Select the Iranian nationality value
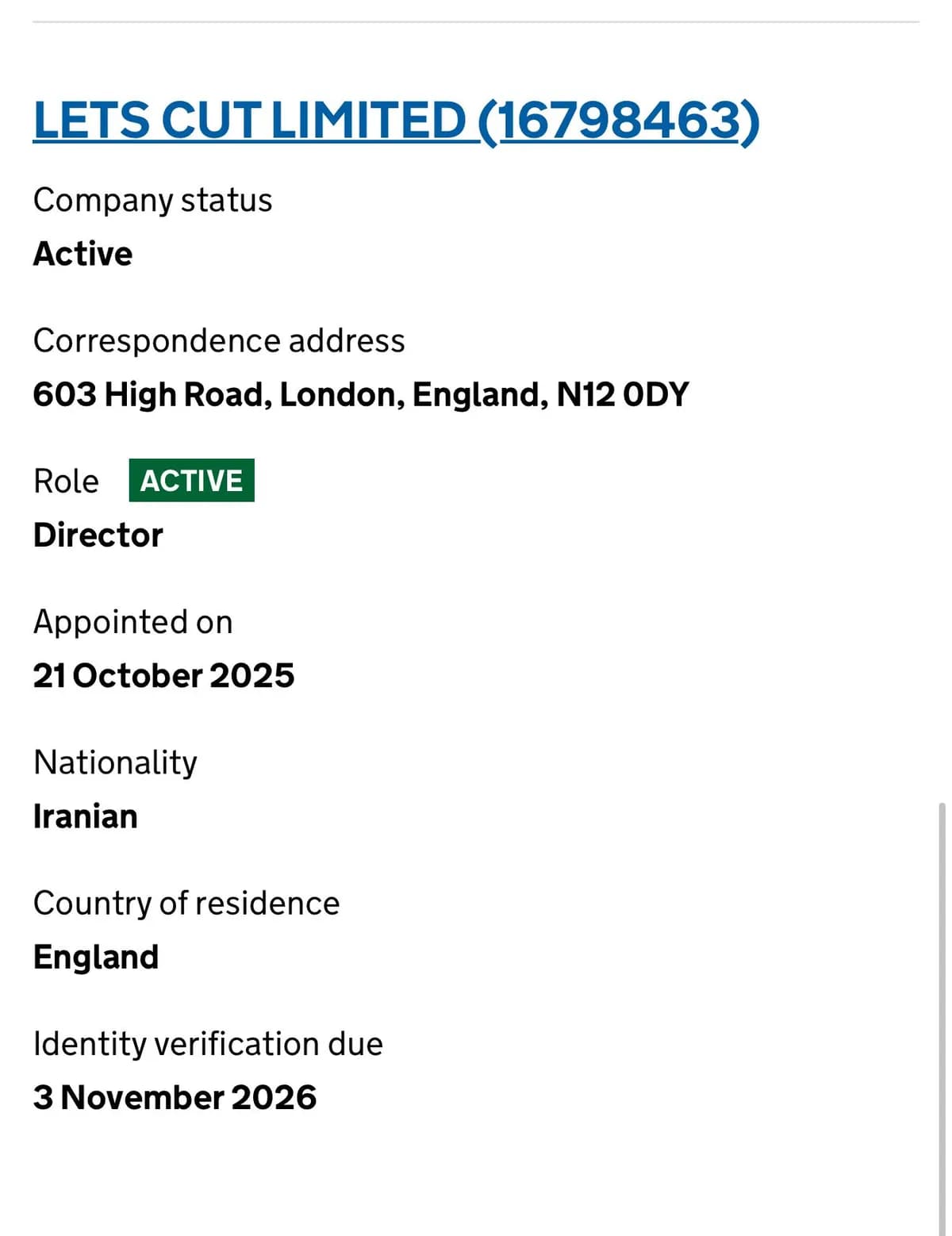This screenshot has width=952, height=1236. pos(85,816)
